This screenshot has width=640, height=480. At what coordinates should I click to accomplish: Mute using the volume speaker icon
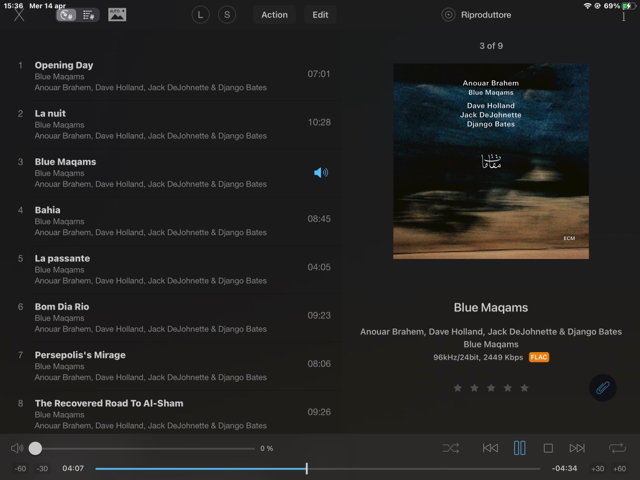[x=17, y=448]
